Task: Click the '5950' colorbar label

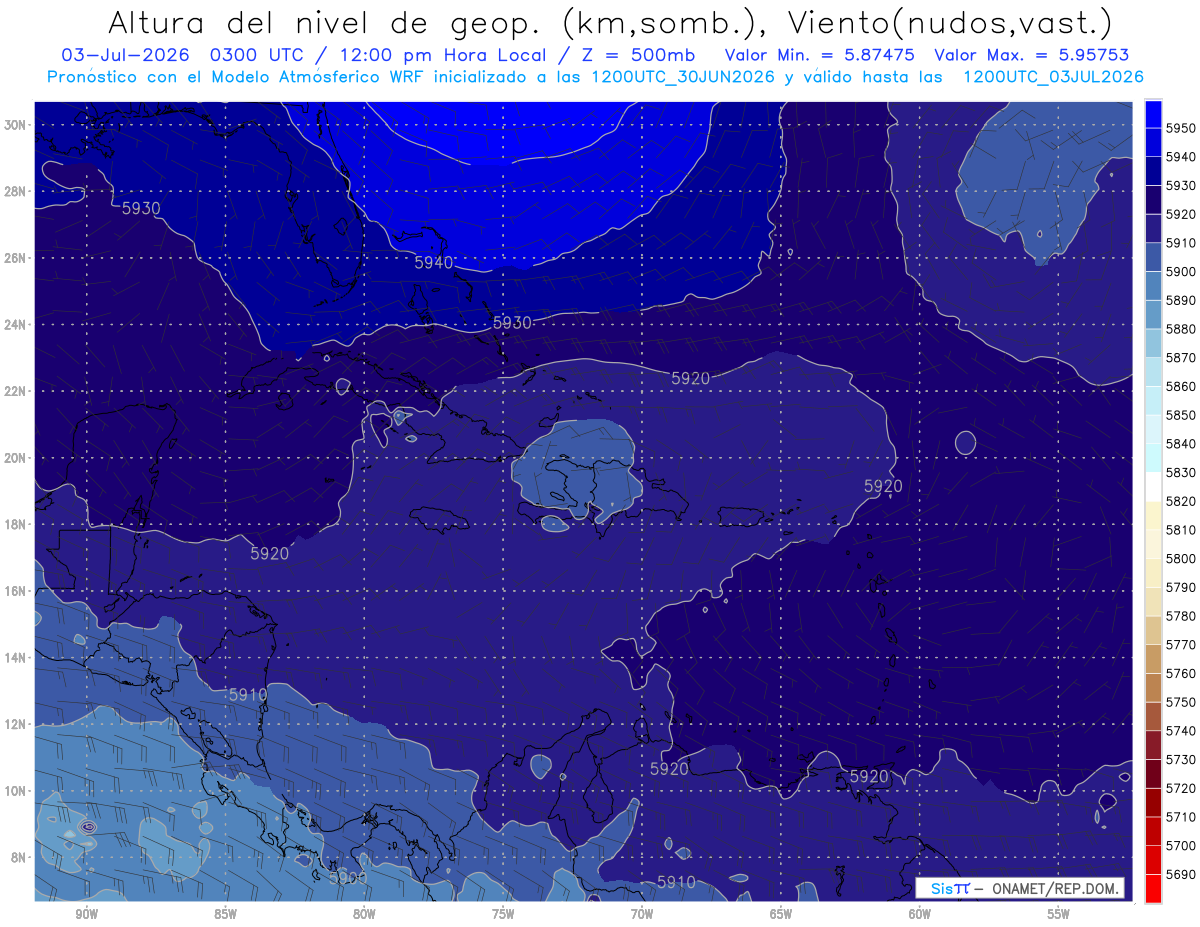Action: [1182, 128]
